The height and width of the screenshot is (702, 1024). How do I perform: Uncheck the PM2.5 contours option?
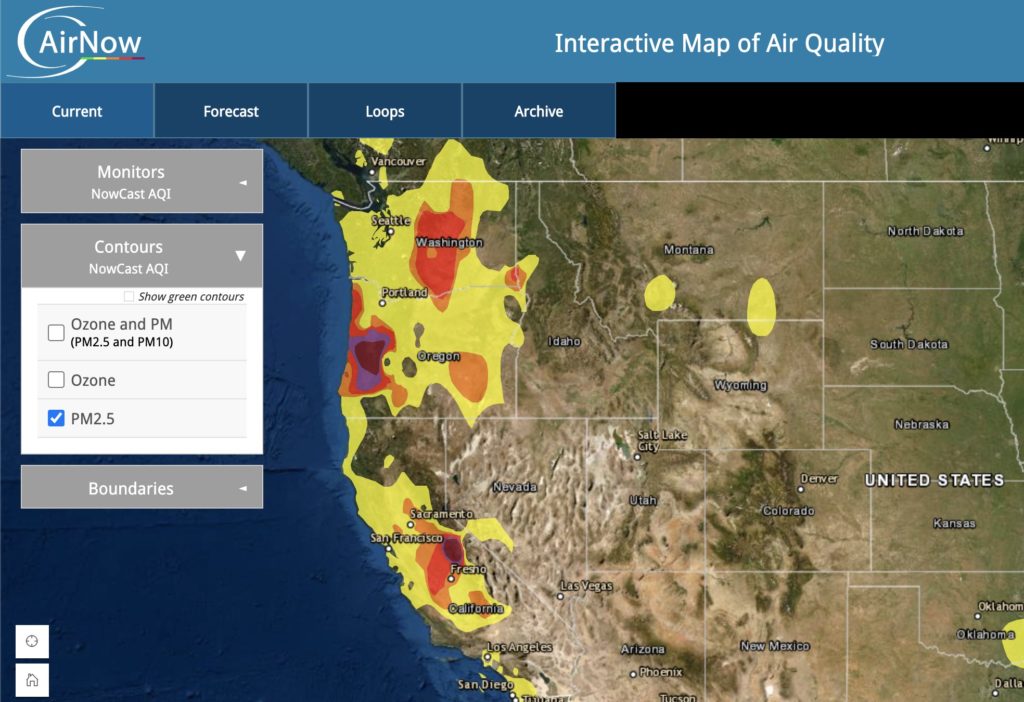tap(56, 418)
